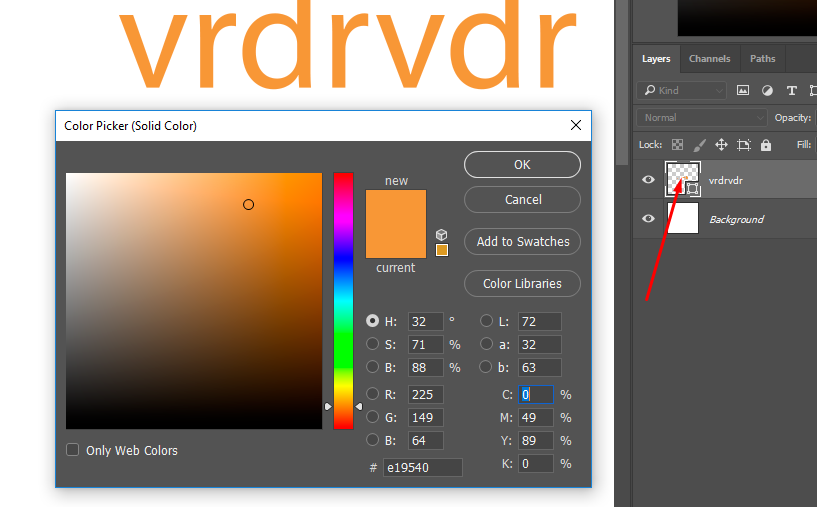Select the L lightness radio button
Viewport: 817px width, 507px height.
(x=486, y=321)
